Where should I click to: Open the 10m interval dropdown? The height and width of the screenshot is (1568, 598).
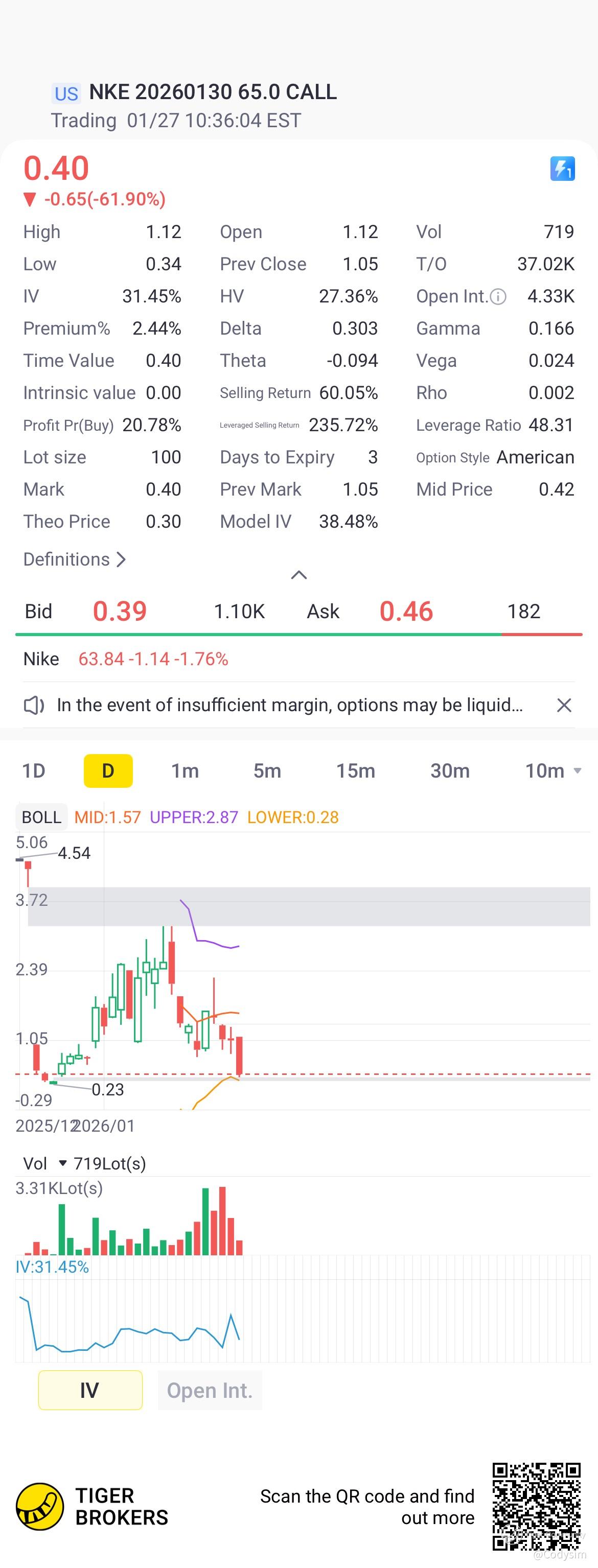(553, 770)
